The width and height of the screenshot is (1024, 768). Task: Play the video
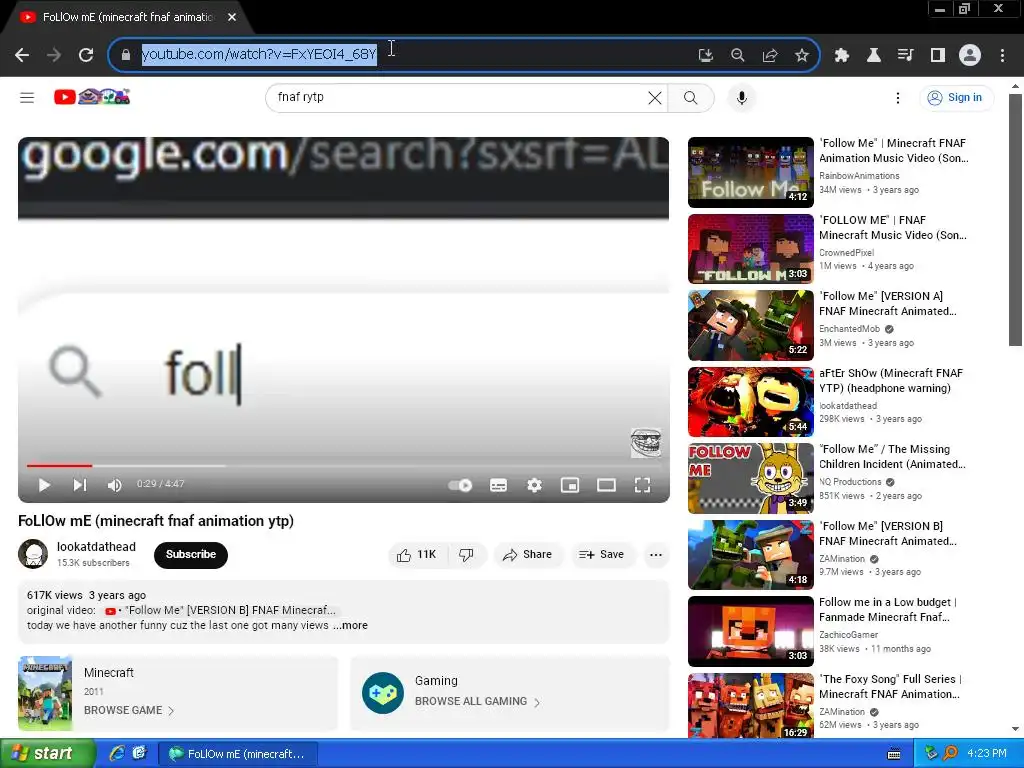[44, 485]
